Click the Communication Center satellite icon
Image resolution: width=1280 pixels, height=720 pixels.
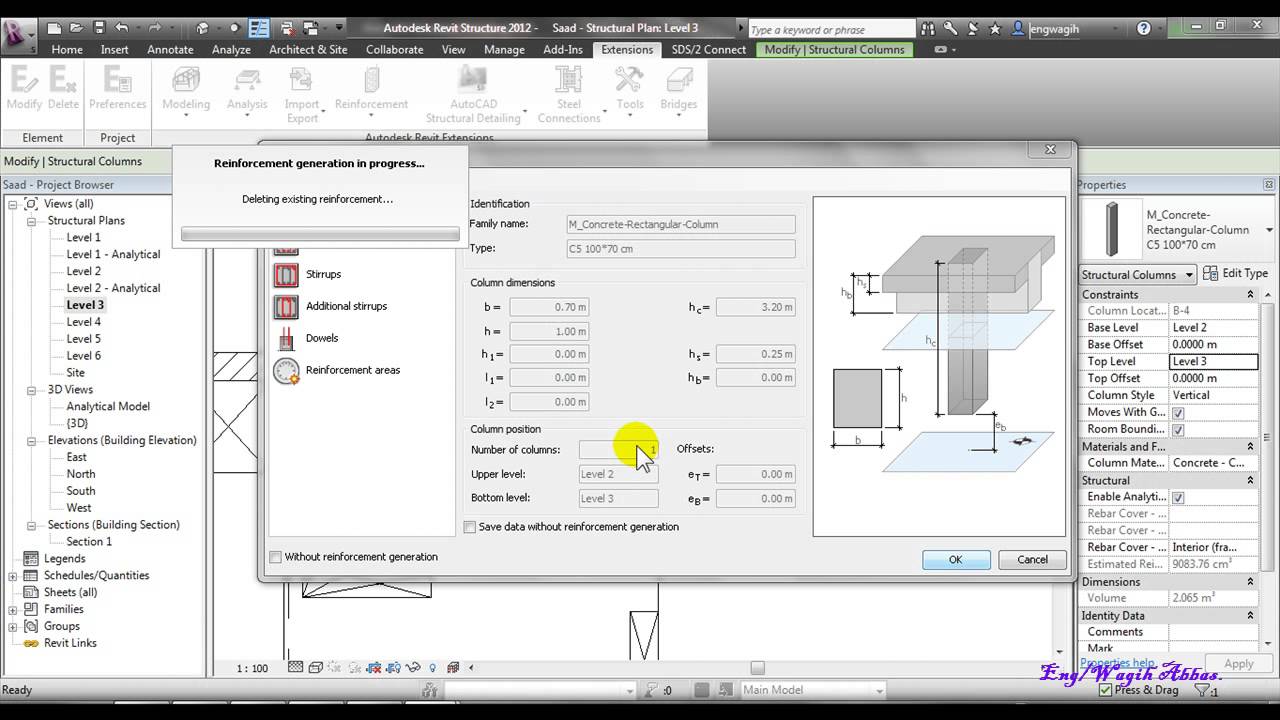coord(973,29)
